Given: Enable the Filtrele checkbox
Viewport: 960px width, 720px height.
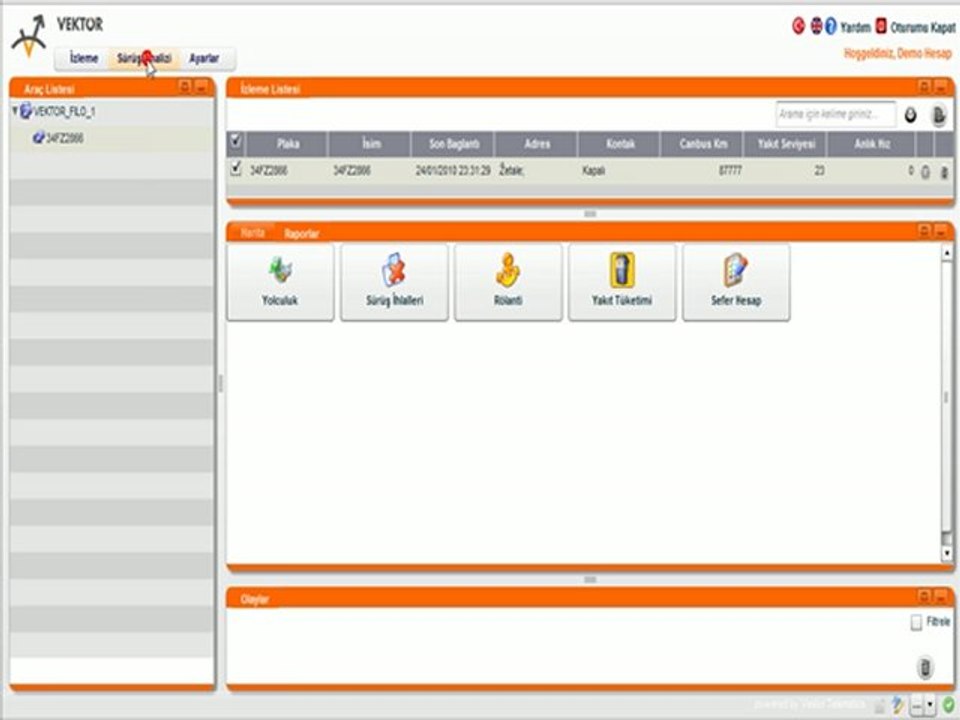Looking at the screenshot, I should point(916,623).
